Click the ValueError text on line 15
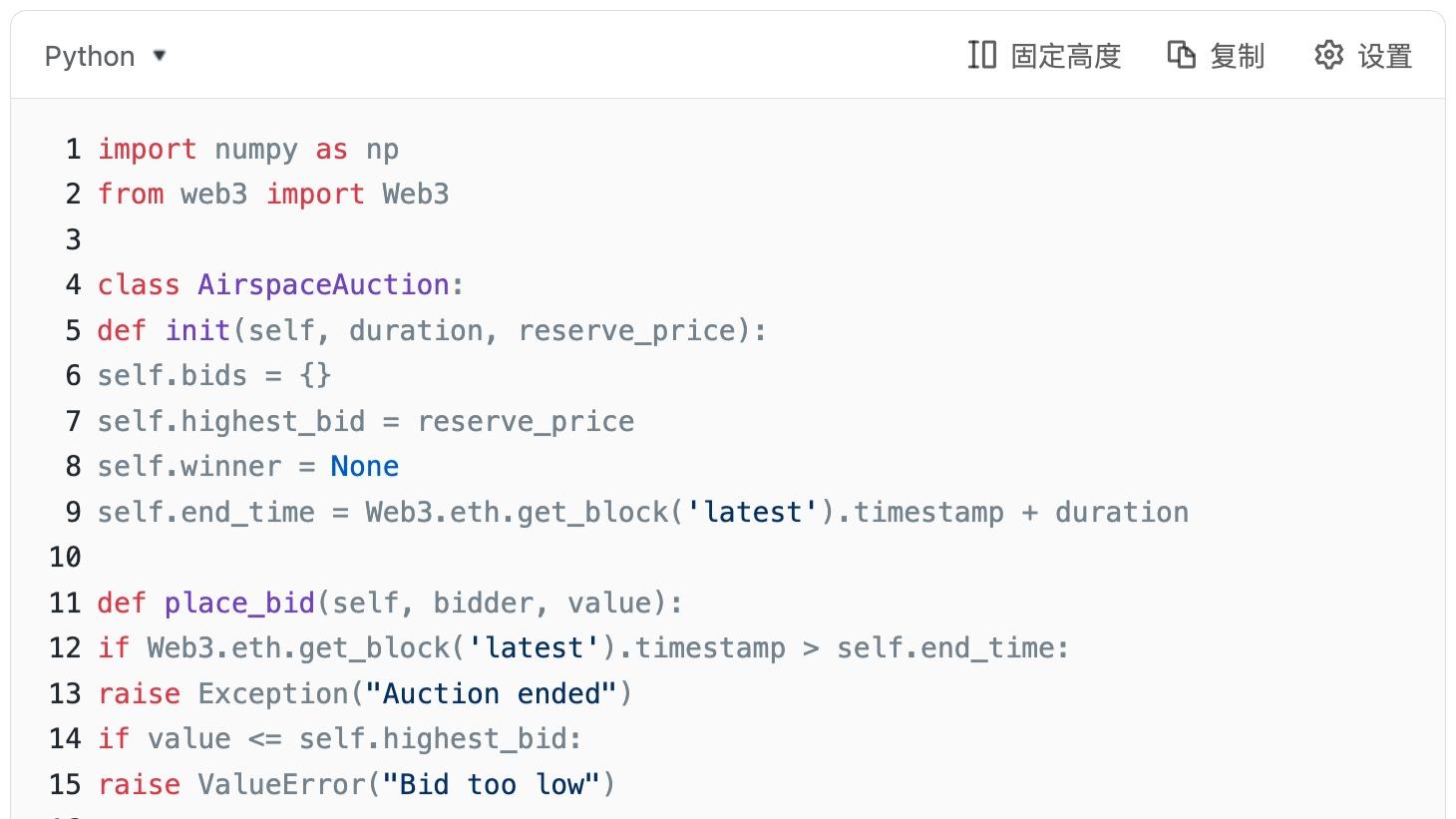Image resolution: width=1456 pixels, height=819 pixels. coord(281,784)
